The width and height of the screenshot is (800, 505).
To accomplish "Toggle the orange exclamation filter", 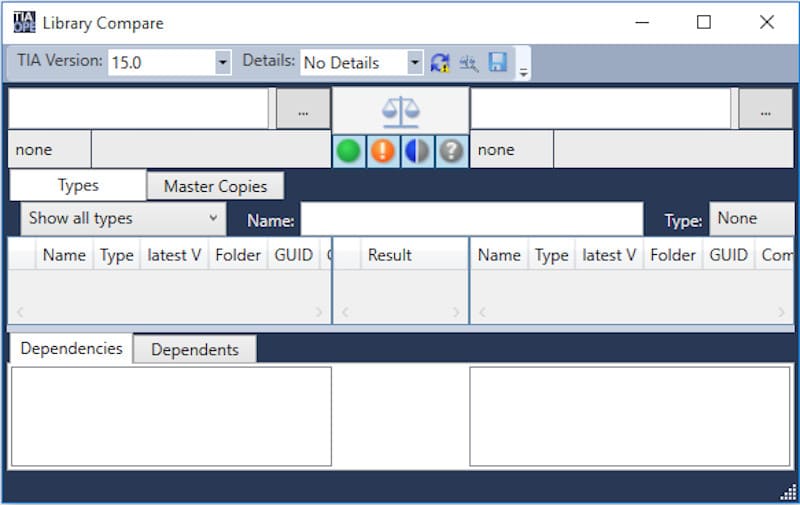I will point(383,151).
